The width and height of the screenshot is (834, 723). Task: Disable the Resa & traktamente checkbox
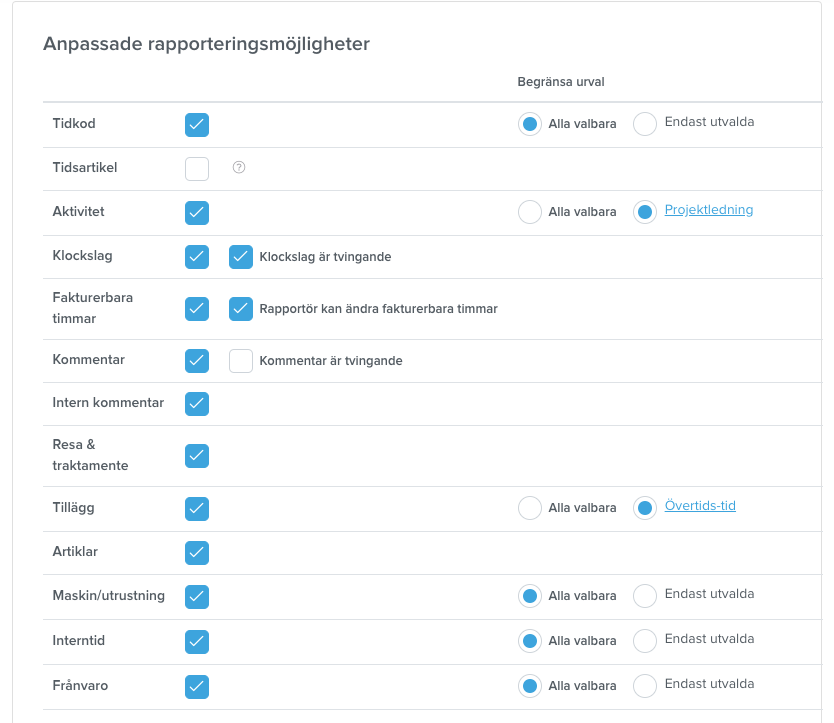pyautogui.click(x=197, y=456)
